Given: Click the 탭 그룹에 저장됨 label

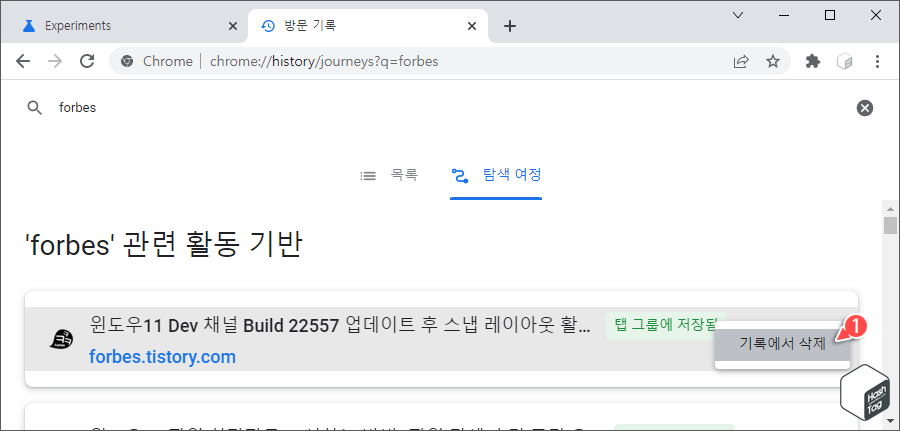Looking at the screenshot, I should 666,326.
